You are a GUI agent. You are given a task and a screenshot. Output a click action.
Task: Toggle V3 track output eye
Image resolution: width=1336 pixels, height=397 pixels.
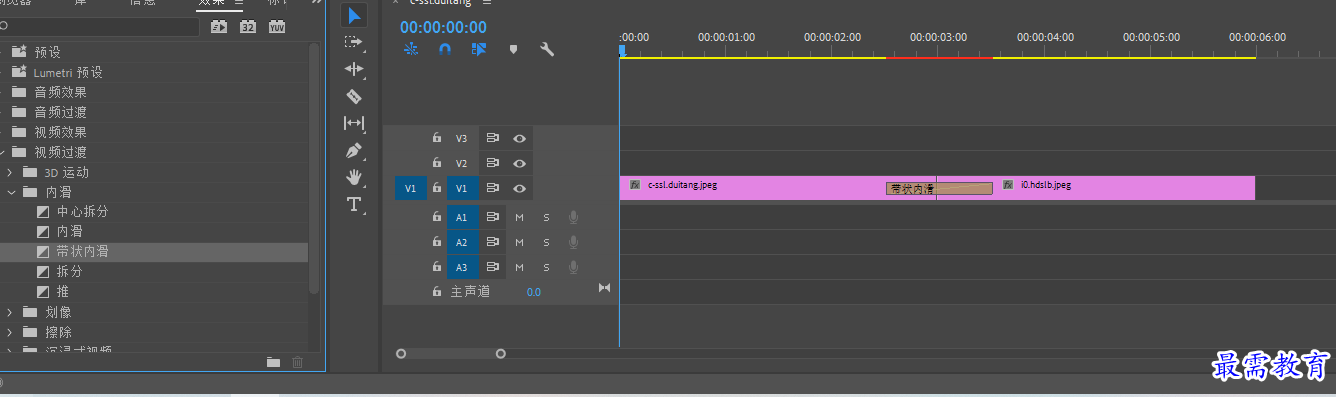(519, 138)
